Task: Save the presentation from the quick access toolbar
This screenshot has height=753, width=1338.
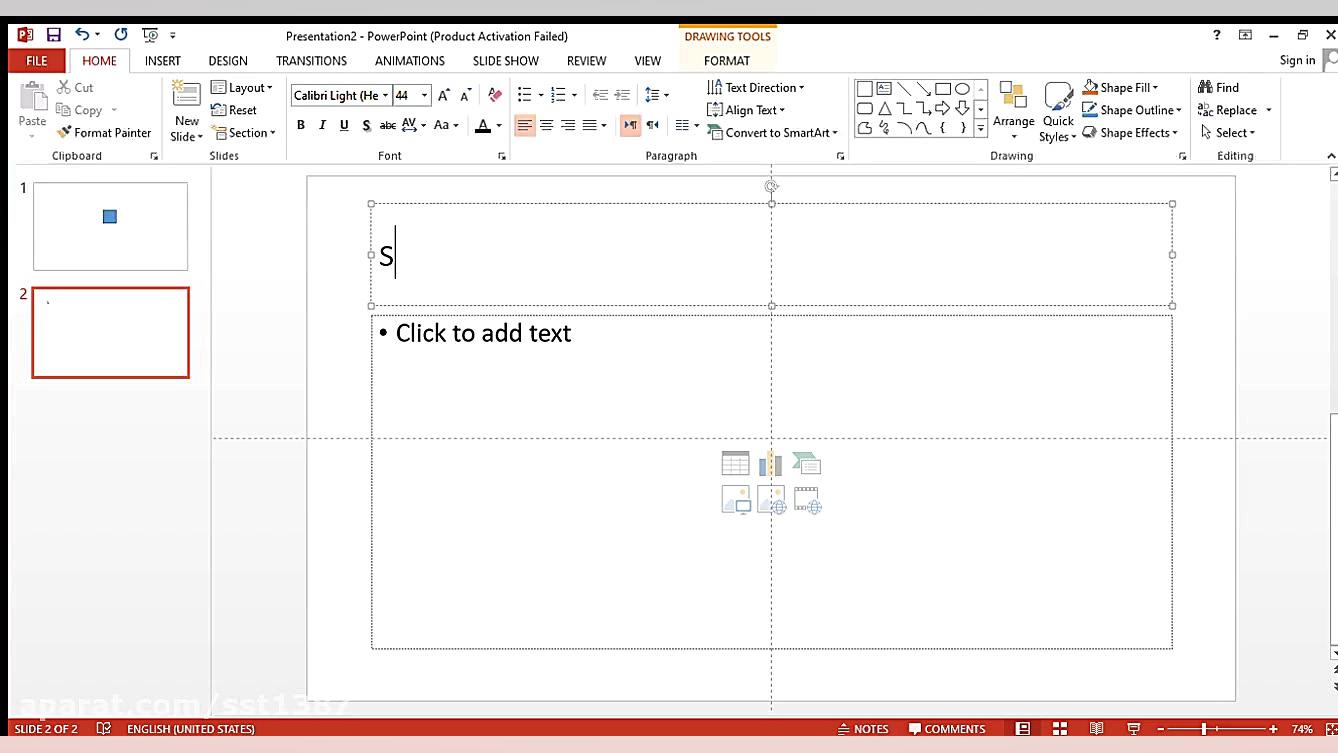Action: [x=54, y=35]
